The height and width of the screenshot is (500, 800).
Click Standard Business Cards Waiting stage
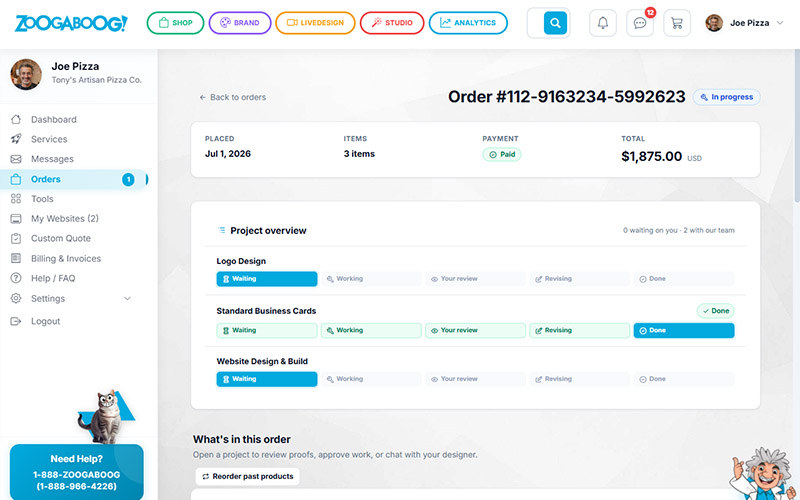pyautogui.click(x=267, y=331)
